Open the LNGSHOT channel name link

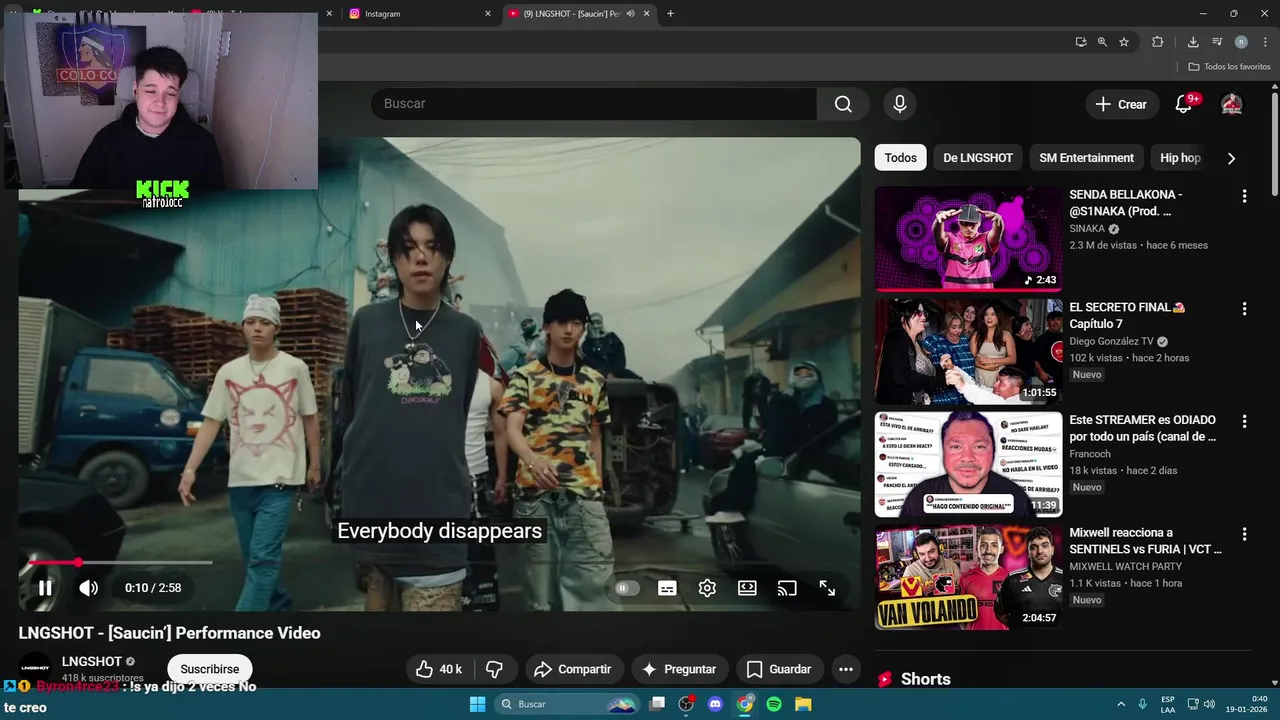tap(91, 661)
